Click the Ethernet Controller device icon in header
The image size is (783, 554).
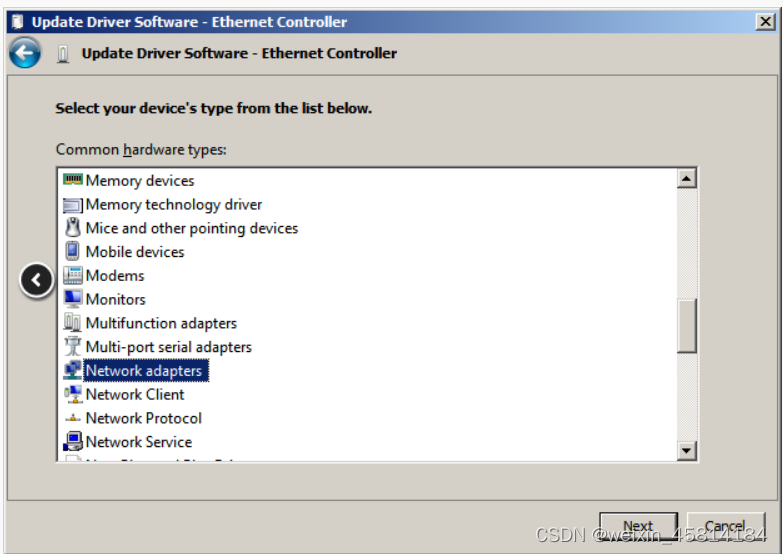tap(63, 53)
